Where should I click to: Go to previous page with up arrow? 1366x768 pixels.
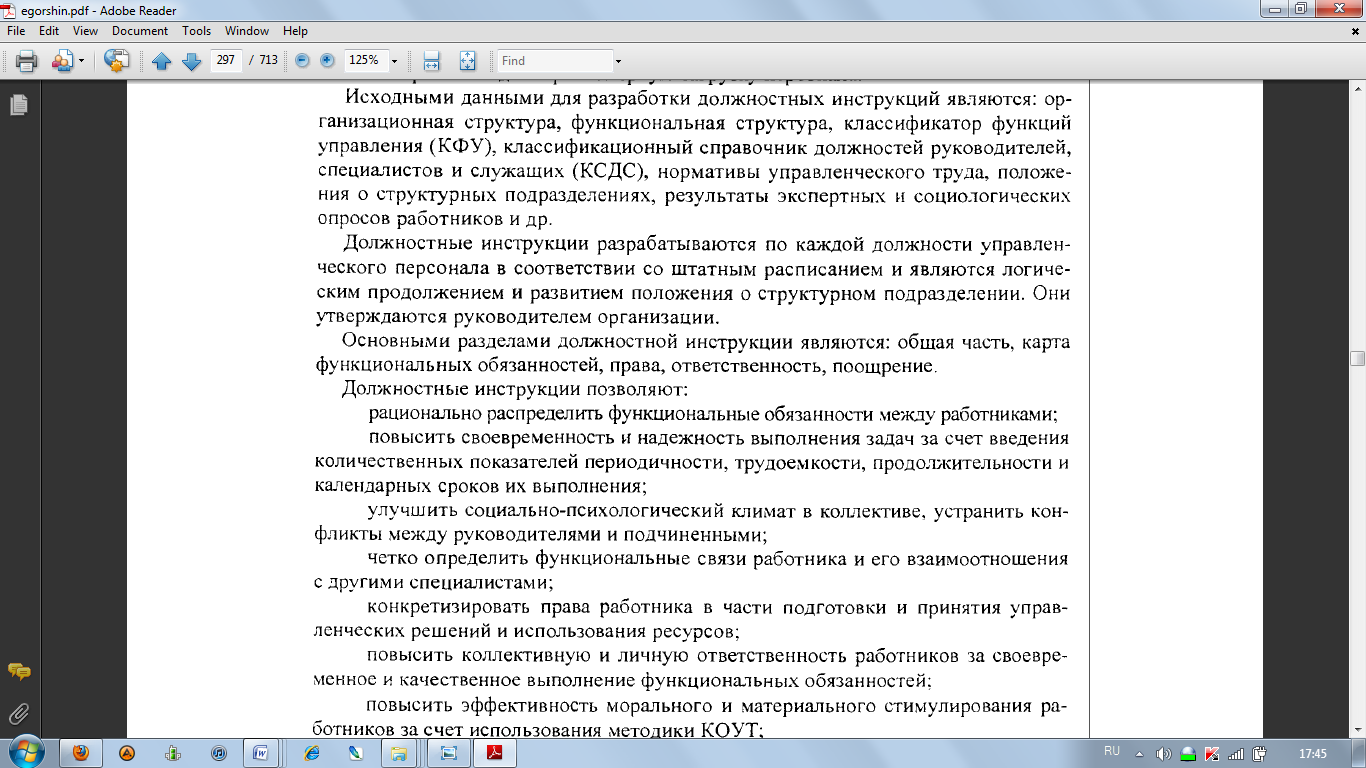tap(162, 61)
